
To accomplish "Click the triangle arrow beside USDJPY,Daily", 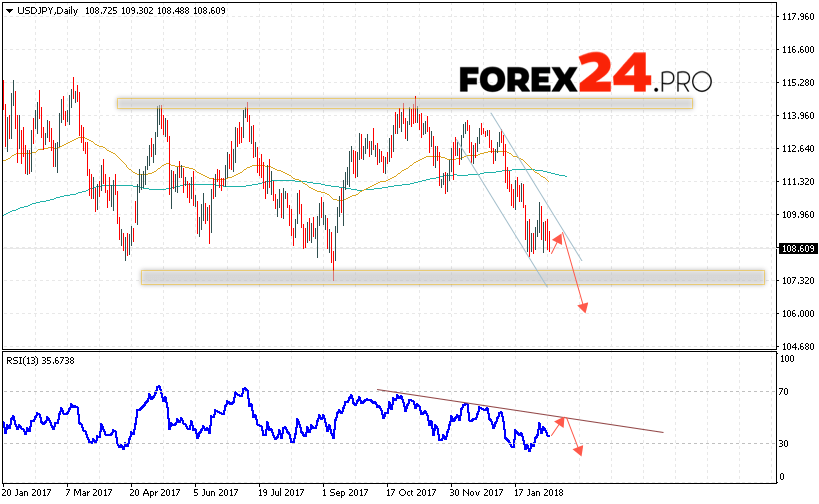I will tap(8, 8).
